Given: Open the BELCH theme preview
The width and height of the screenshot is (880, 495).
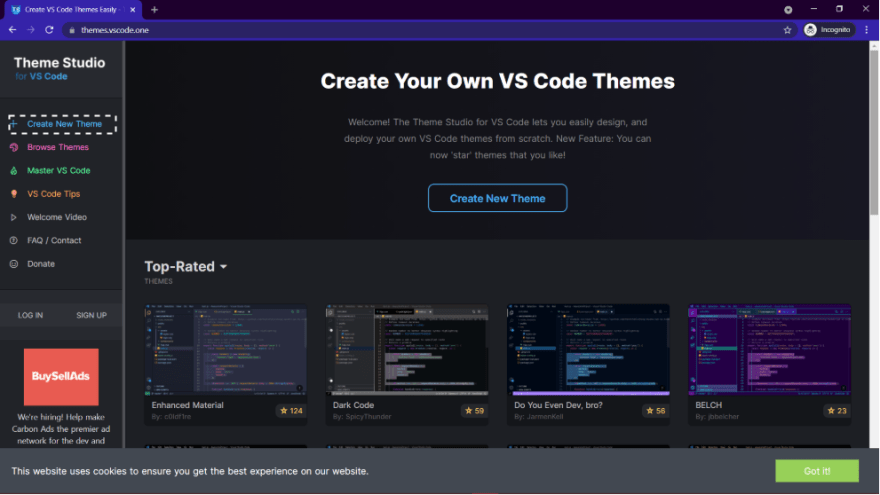Looking at the screenshot, I should click(x=769, y=350).
